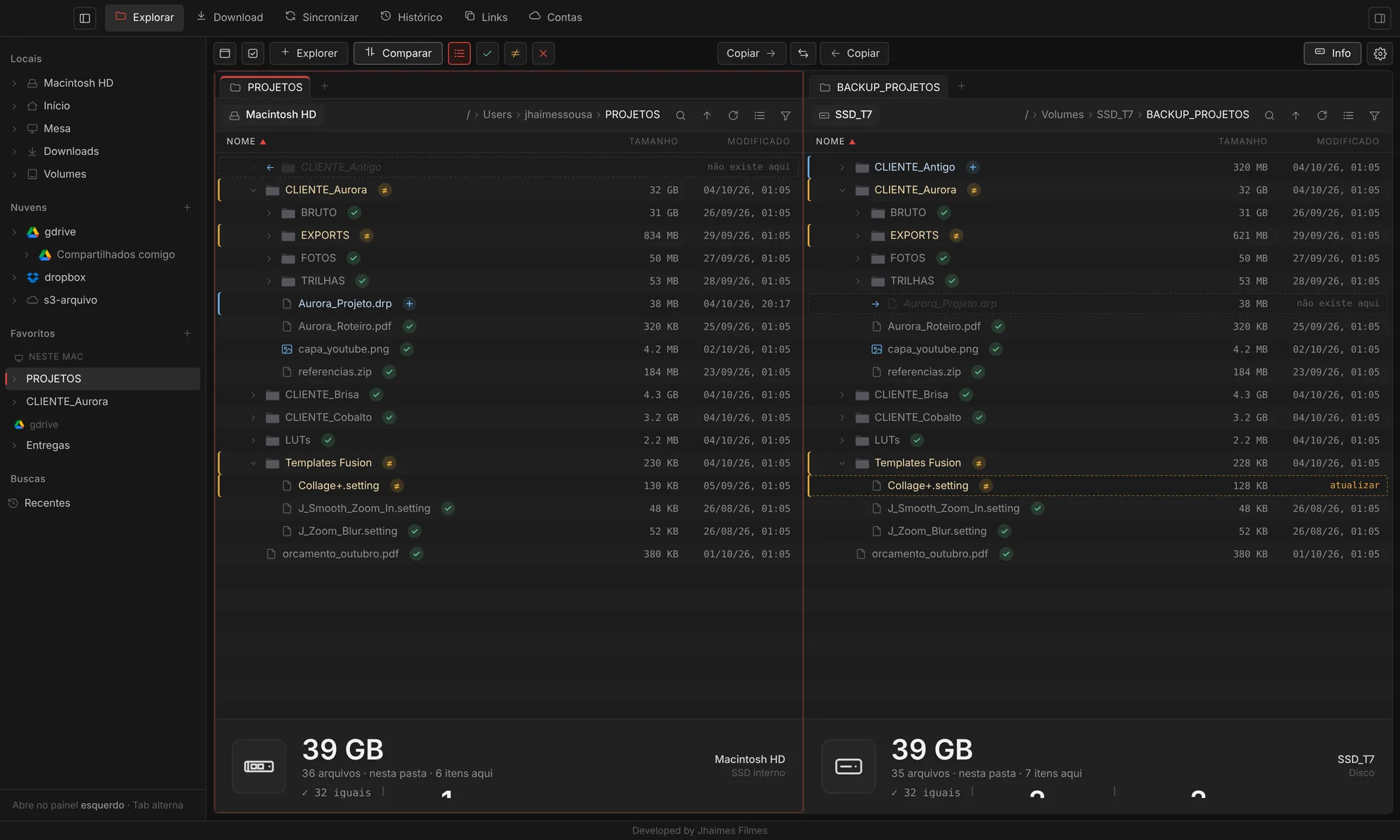The image size is (1400, 840).
Task: Open the Histórico tab
Action: [x=411, y=17]
